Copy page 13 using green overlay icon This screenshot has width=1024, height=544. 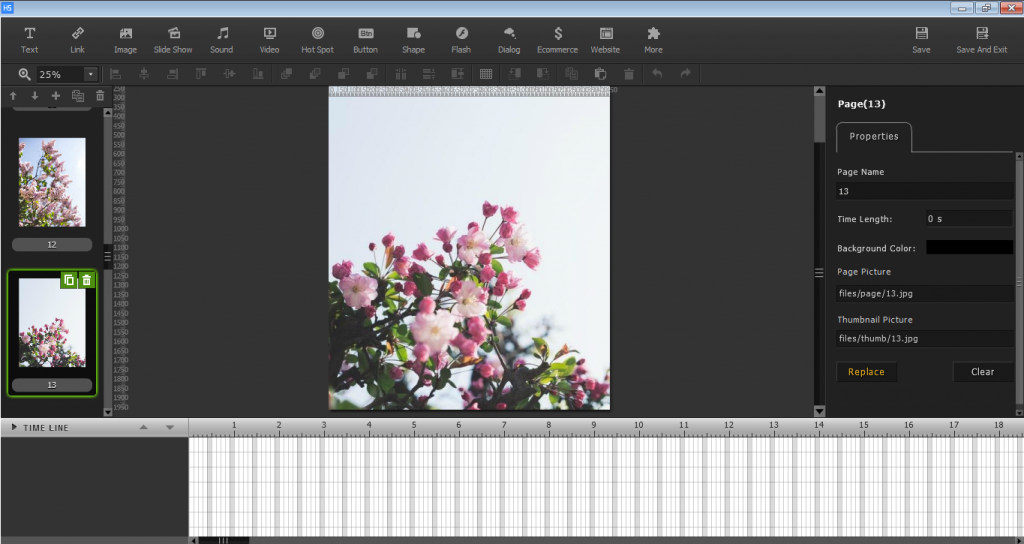(69, 280)
